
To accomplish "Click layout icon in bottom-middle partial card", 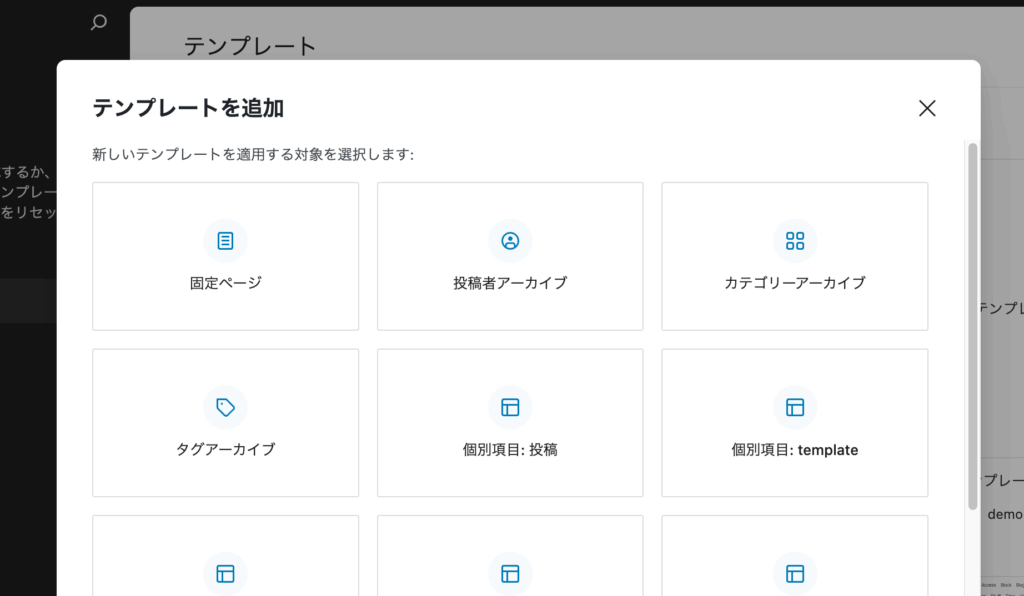I will (510, 573).
